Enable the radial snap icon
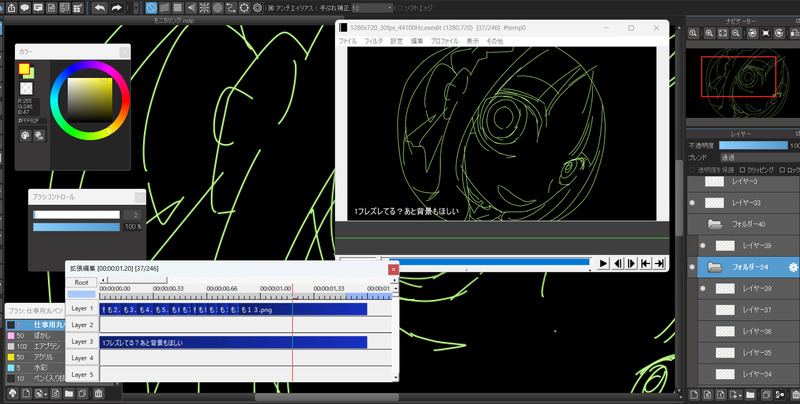 pyautogui.click(x=204, y=8)
